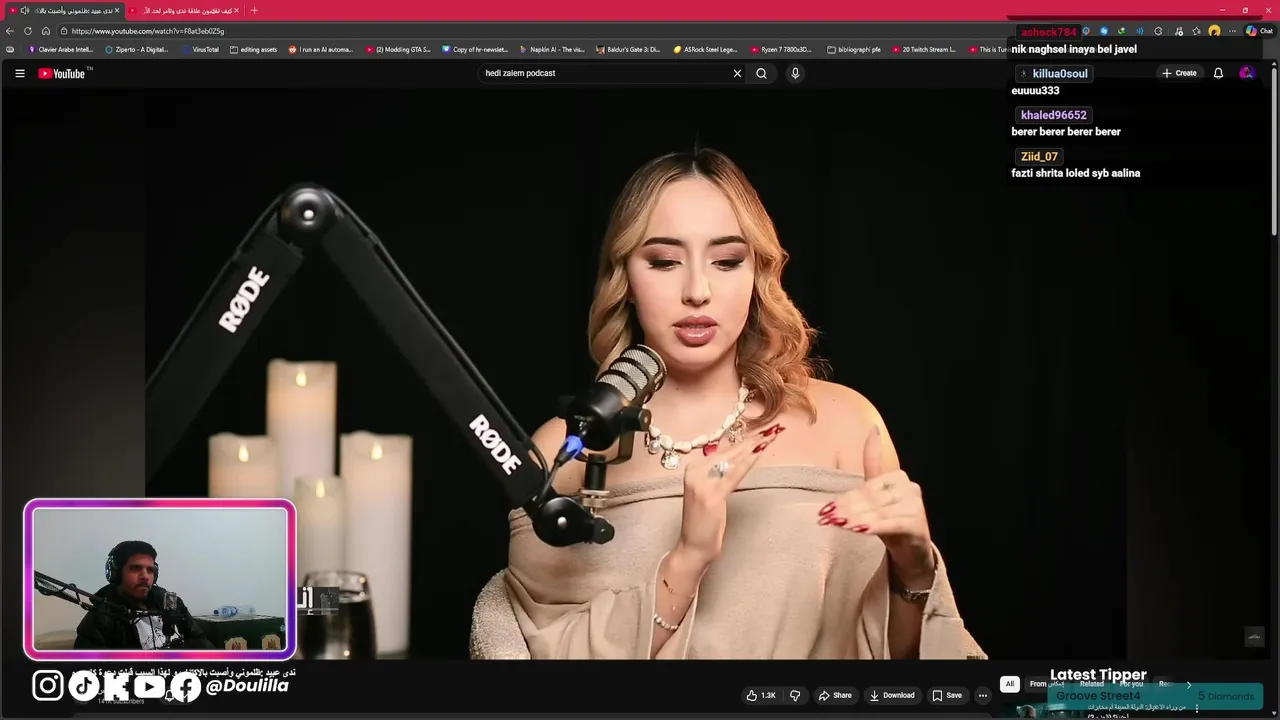Open 'Copy of hr-newslet...' bookmark
The image size is (1280, 720).
click(475, 49)
